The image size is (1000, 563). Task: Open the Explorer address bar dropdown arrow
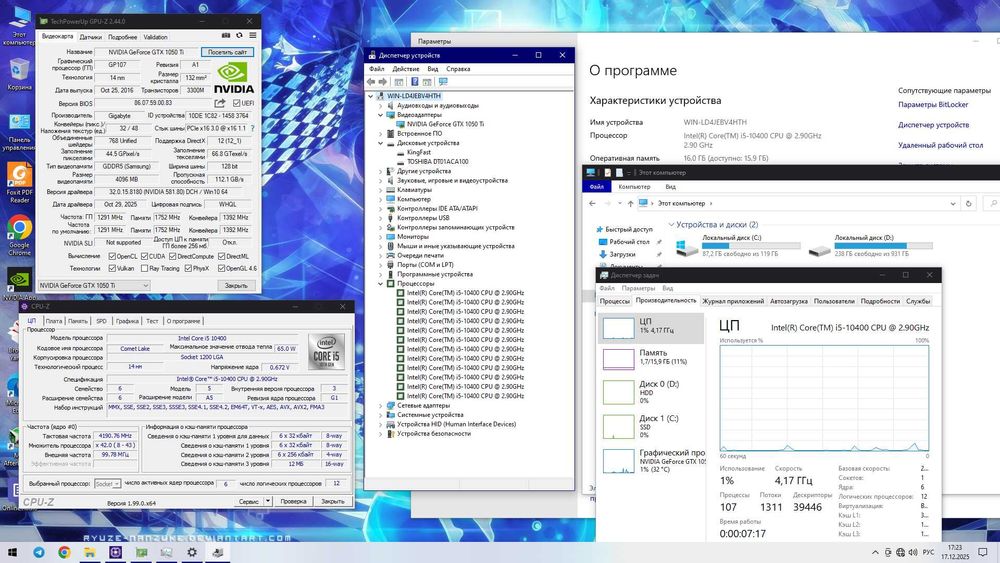pyautogui.click(x=953, y=203)
